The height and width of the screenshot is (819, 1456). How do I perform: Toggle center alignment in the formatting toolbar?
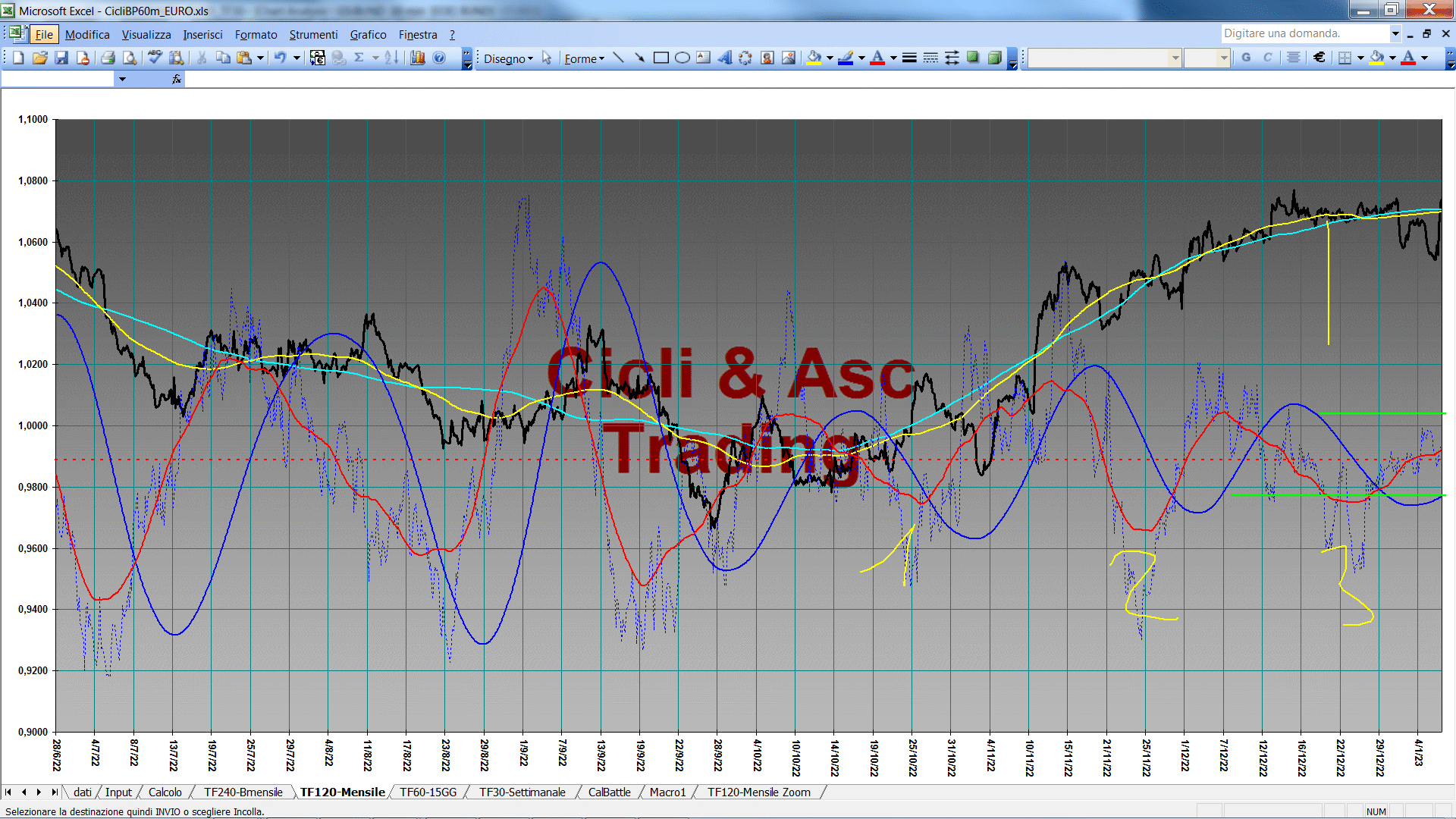coord(1294,58)
